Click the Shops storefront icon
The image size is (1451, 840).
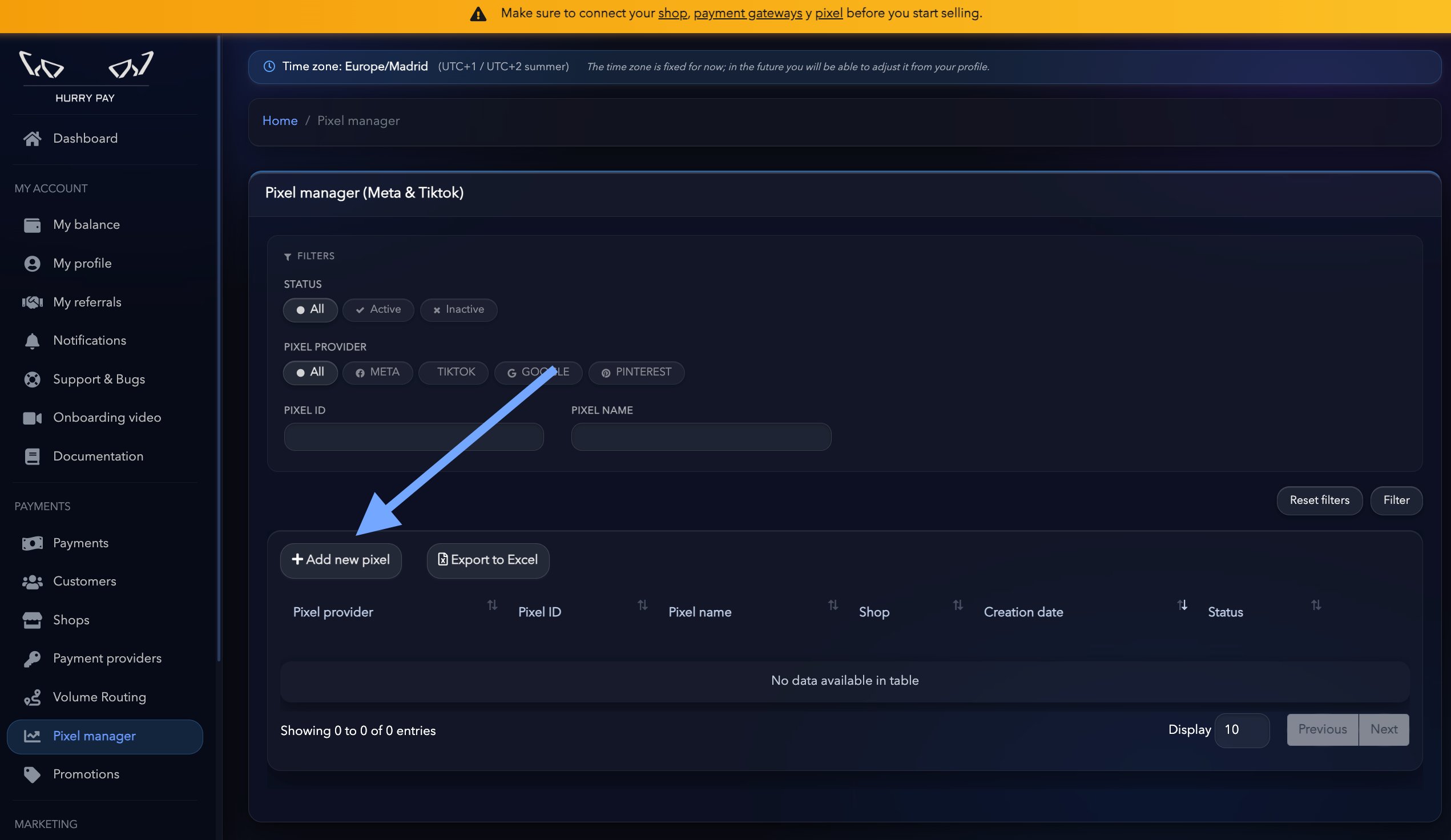pos(32,620)
